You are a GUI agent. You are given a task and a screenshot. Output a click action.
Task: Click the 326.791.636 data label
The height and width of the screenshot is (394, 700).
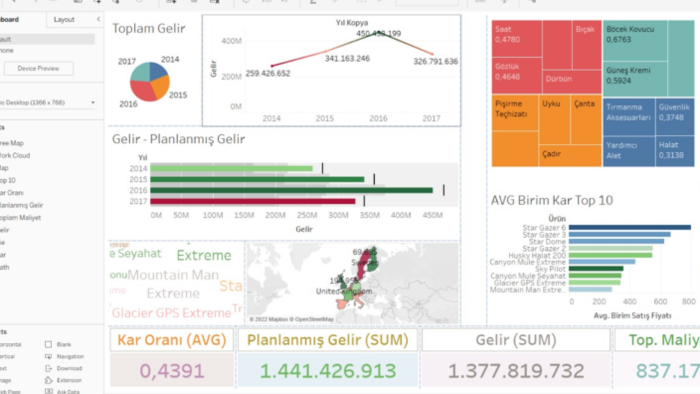coord(435,62)
